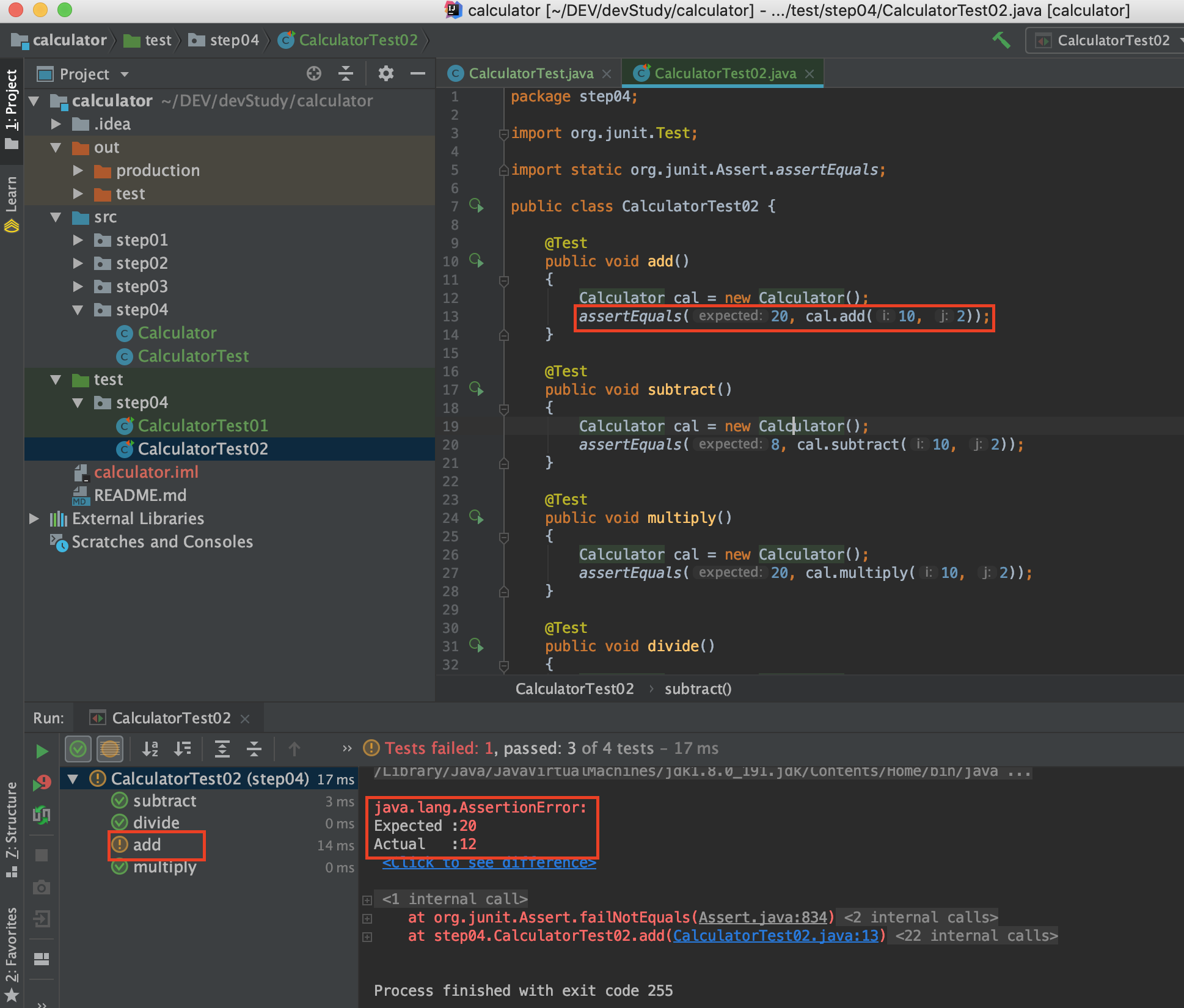Open Project panel settings gear
The height and width of the screenshot is (1008, 1184).
tap(386, 74)
